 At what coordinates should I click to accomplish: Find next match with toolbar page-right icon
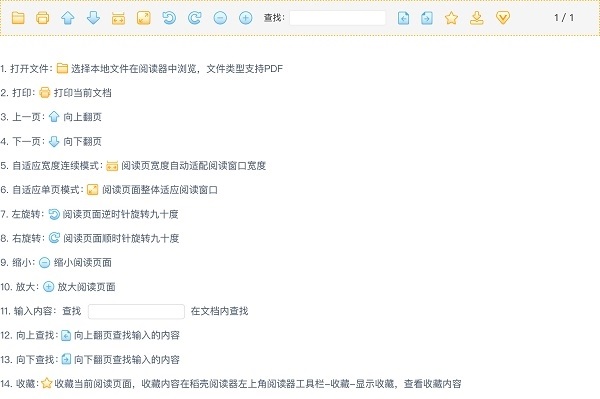point(427,18)
